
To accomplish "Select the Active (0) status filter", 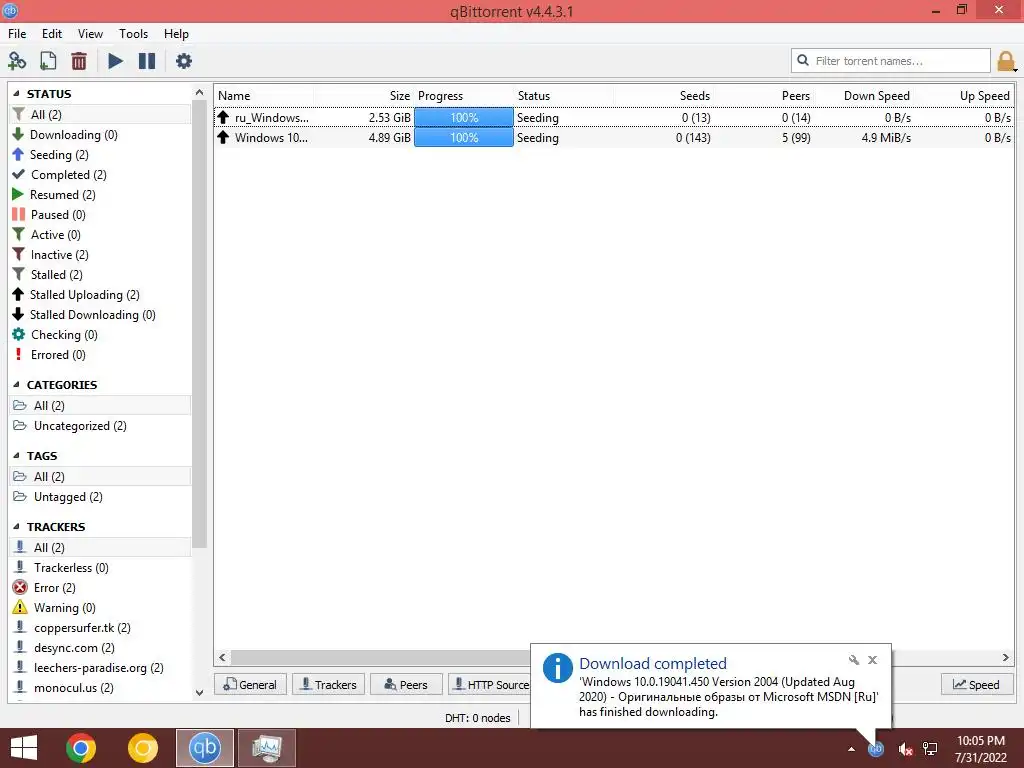I will click(x=101, y=235).
